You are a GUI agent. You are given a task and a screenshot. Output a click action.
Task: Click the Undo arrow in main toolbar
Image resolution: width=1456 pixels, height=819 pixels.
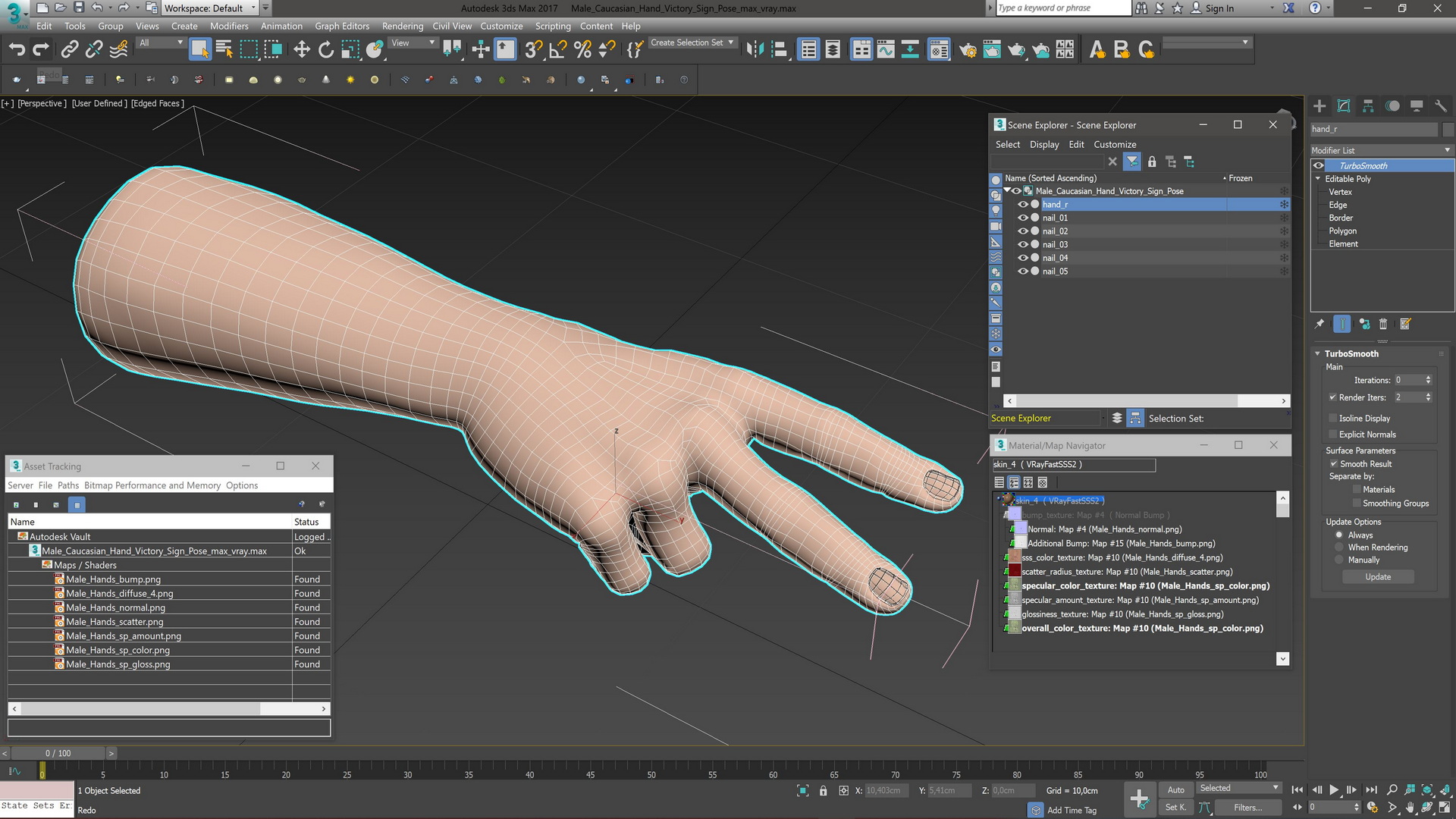(x=17, y=50)
